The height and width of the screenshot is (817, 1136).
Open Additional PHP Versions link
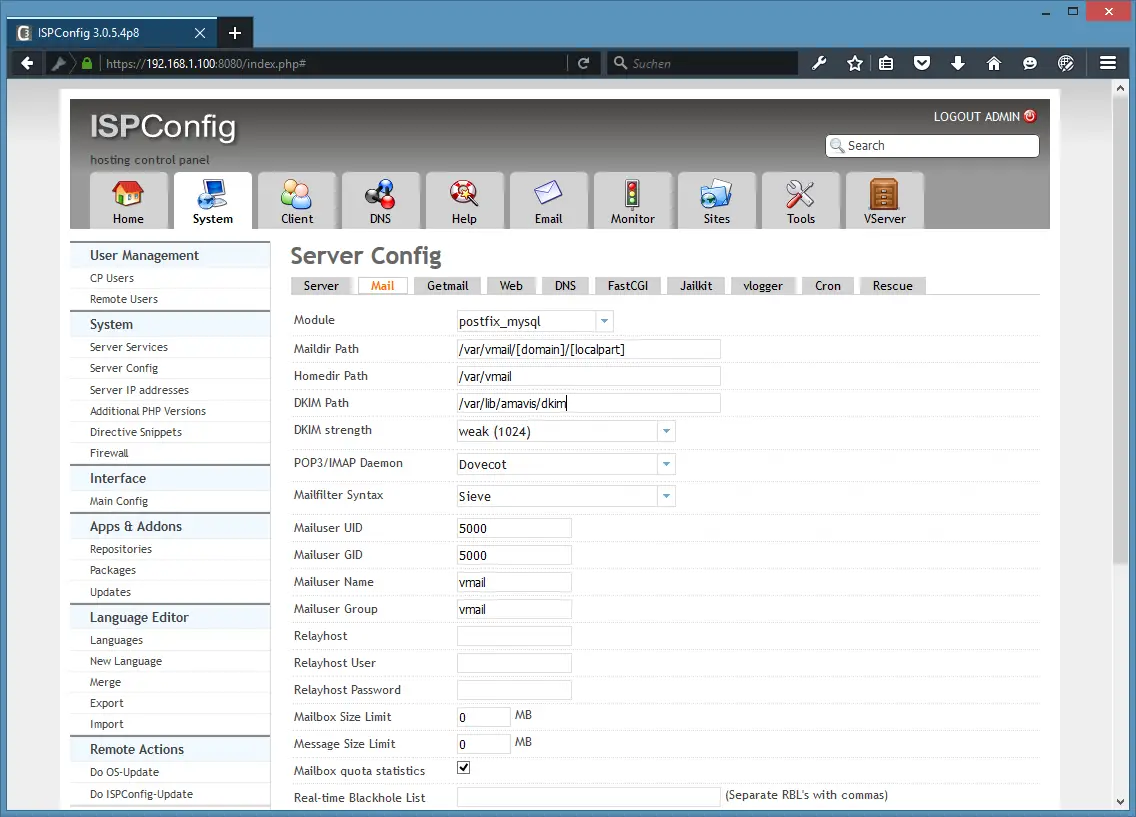148,411
